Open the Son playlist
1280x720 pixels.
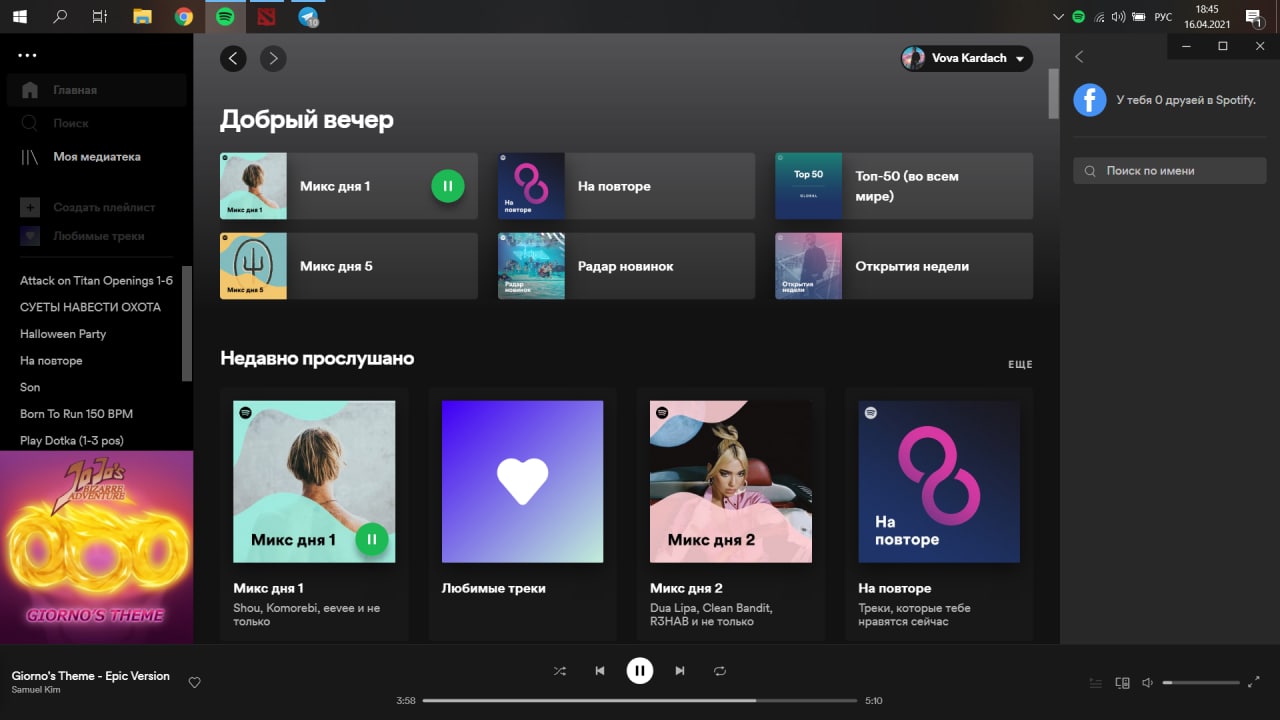[x=30, y=387]
